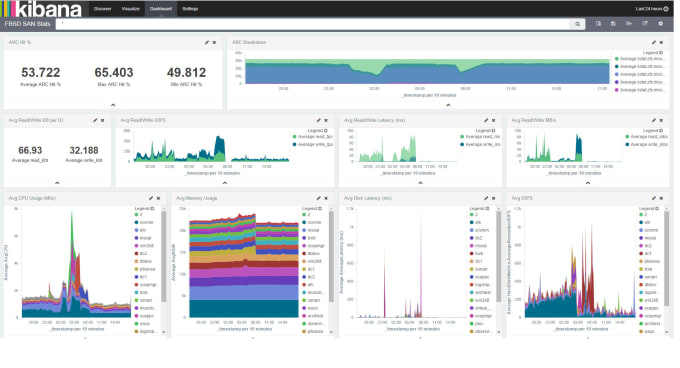Click the Avg Disk Latency legend scrollbar
Image resolution: width=680 pixels, height=368 pixels.
(499, 257)
